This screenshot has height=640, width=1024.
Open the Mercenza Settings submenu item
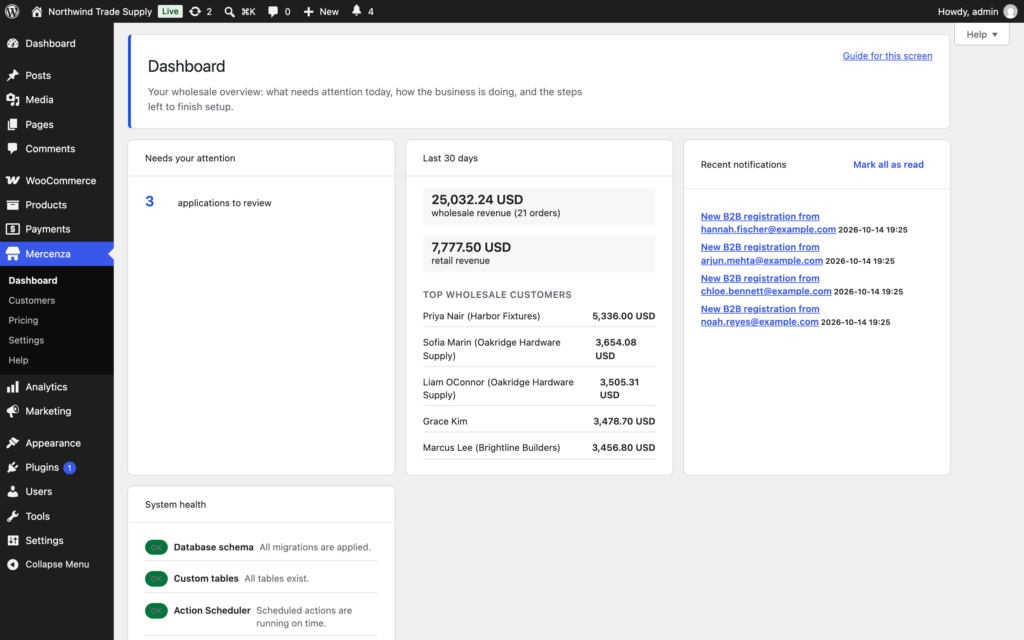click(26, 340)
